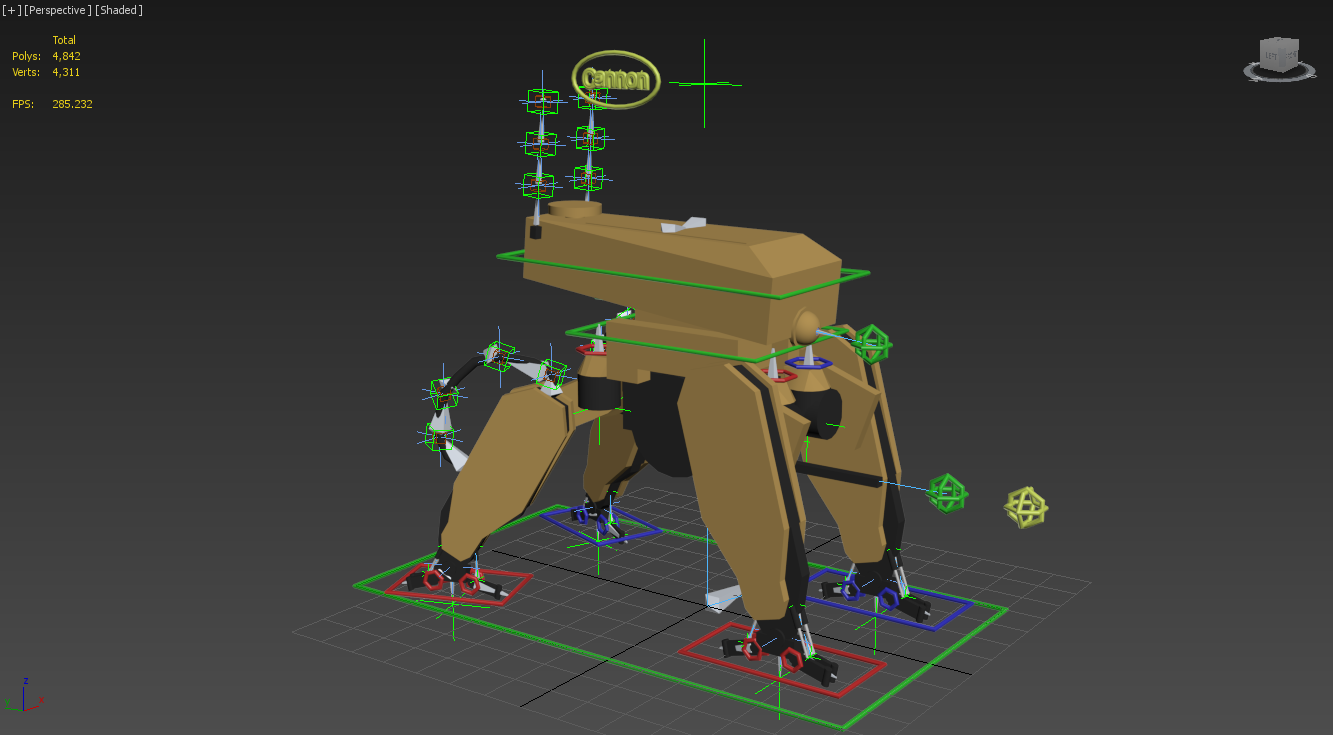Select the green wireframe sphere control nearest the cannon ball joint
Viewport: 1333px width, 735px height.
click(871, 343)
